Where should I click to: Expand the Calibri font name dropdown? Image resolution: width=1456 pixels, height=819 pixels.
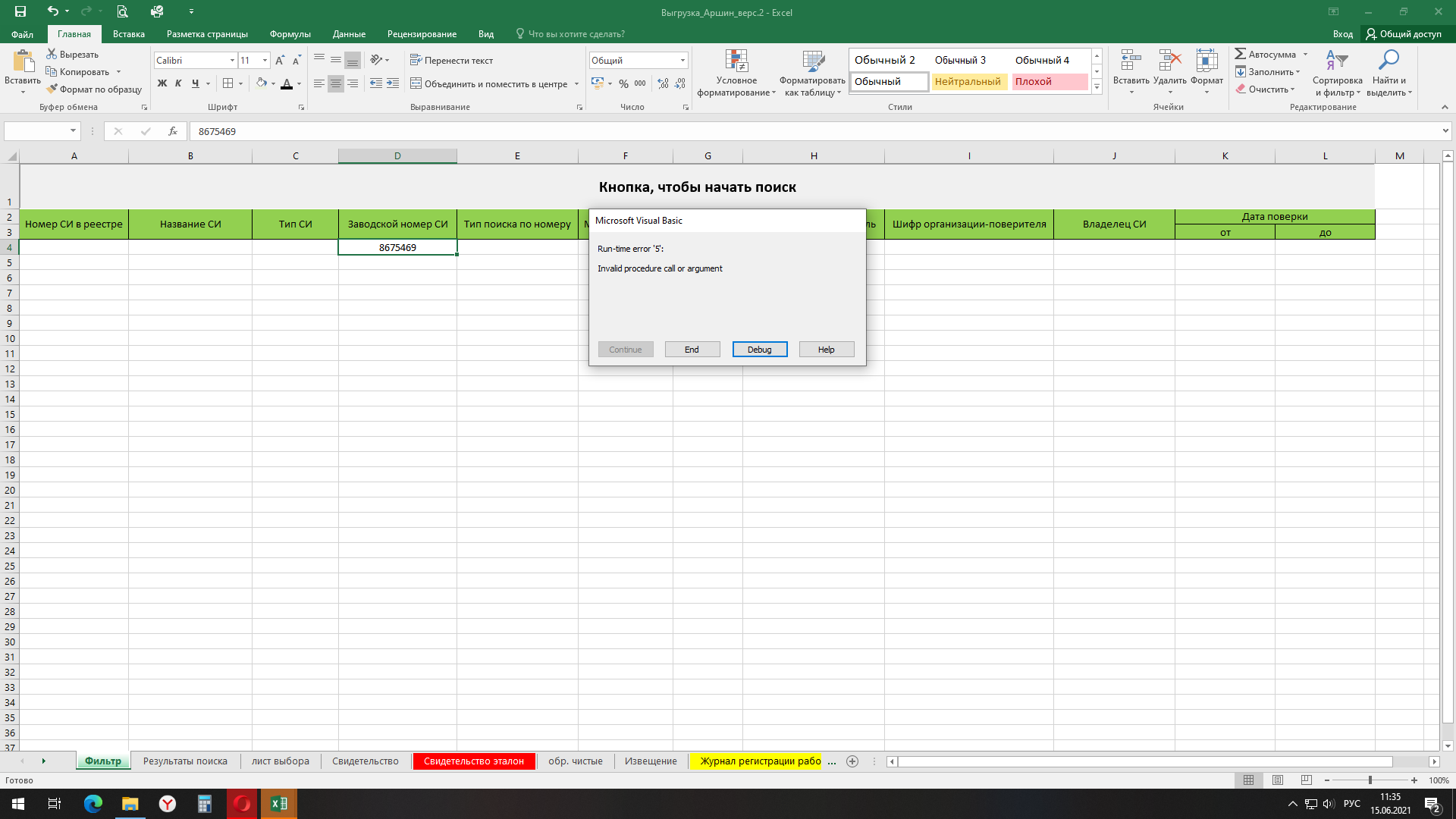point(232,61)
